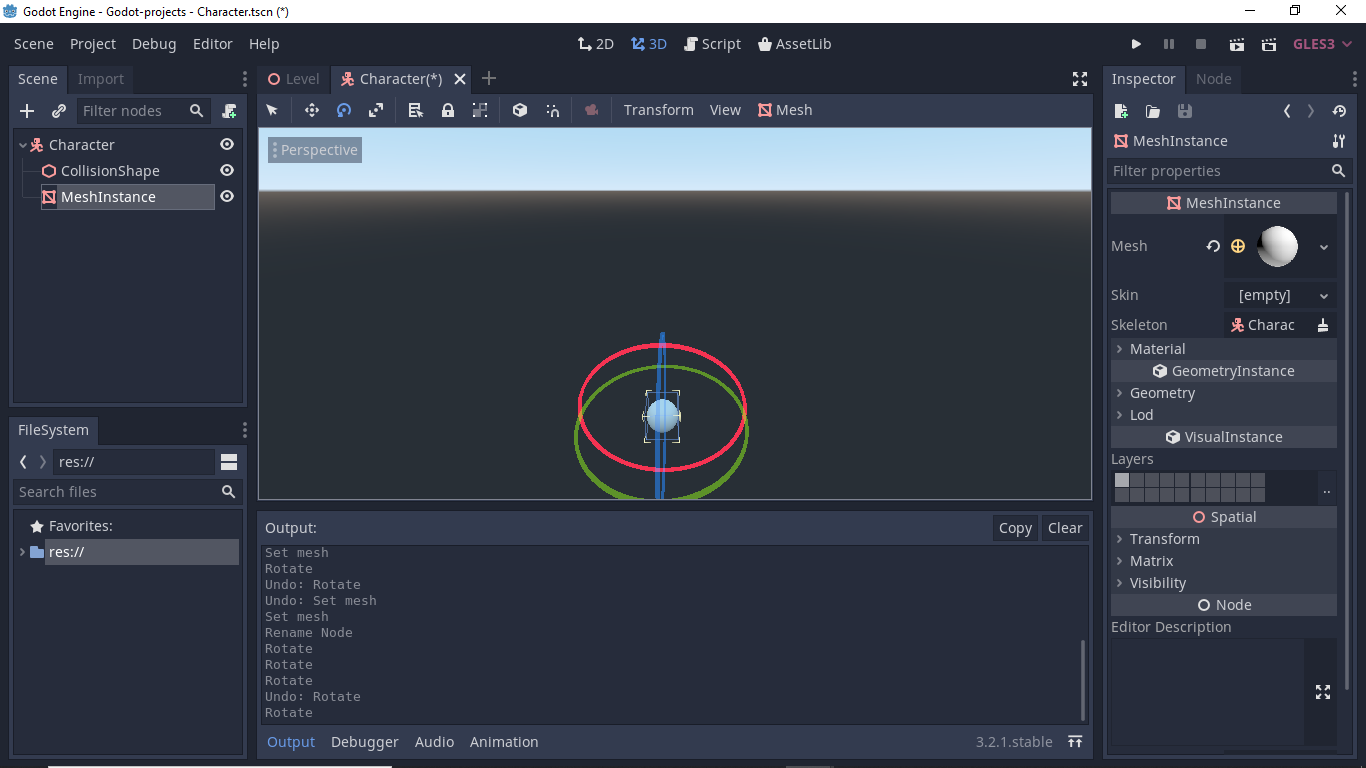Screen dimensions: 1366x768
Task: Activate the Select mode arrow tool
Action: (272, 110)
